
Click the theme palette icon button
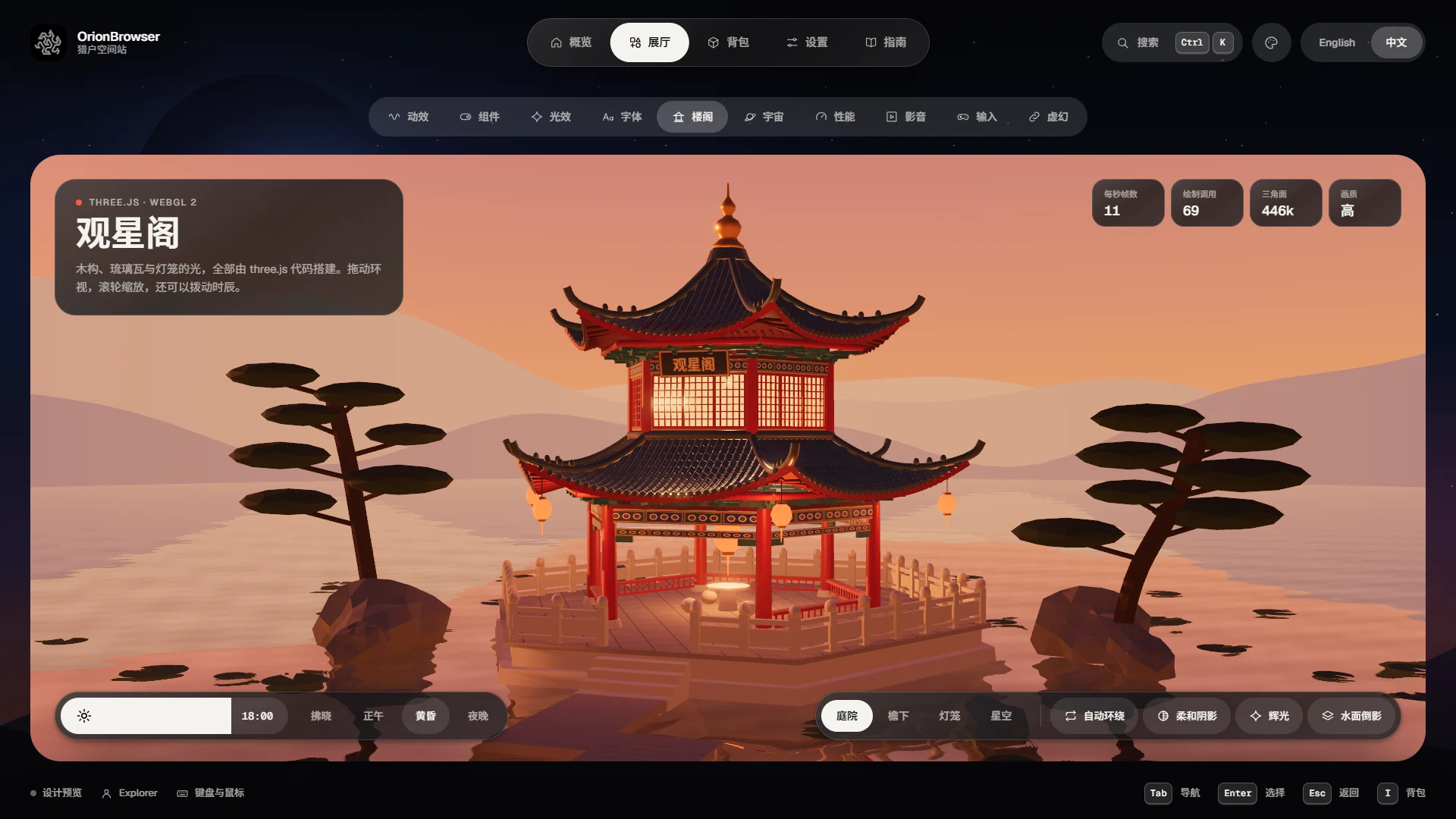(1272, 42)
